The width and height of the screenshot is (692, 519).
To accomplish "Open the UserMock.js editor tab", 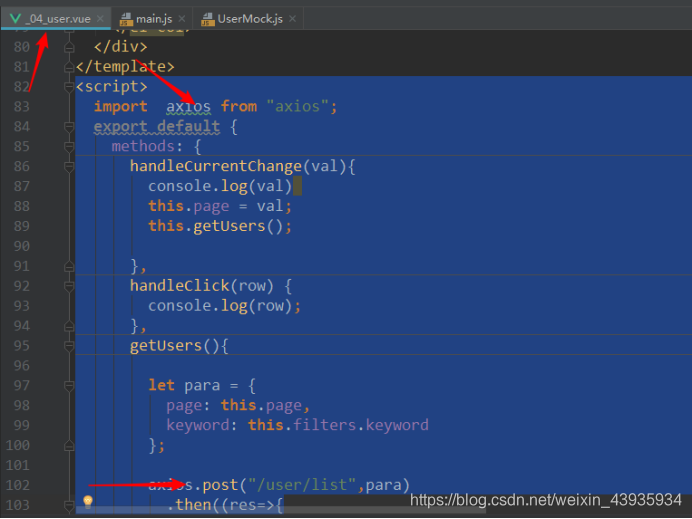I will click(x=250, y=19).
